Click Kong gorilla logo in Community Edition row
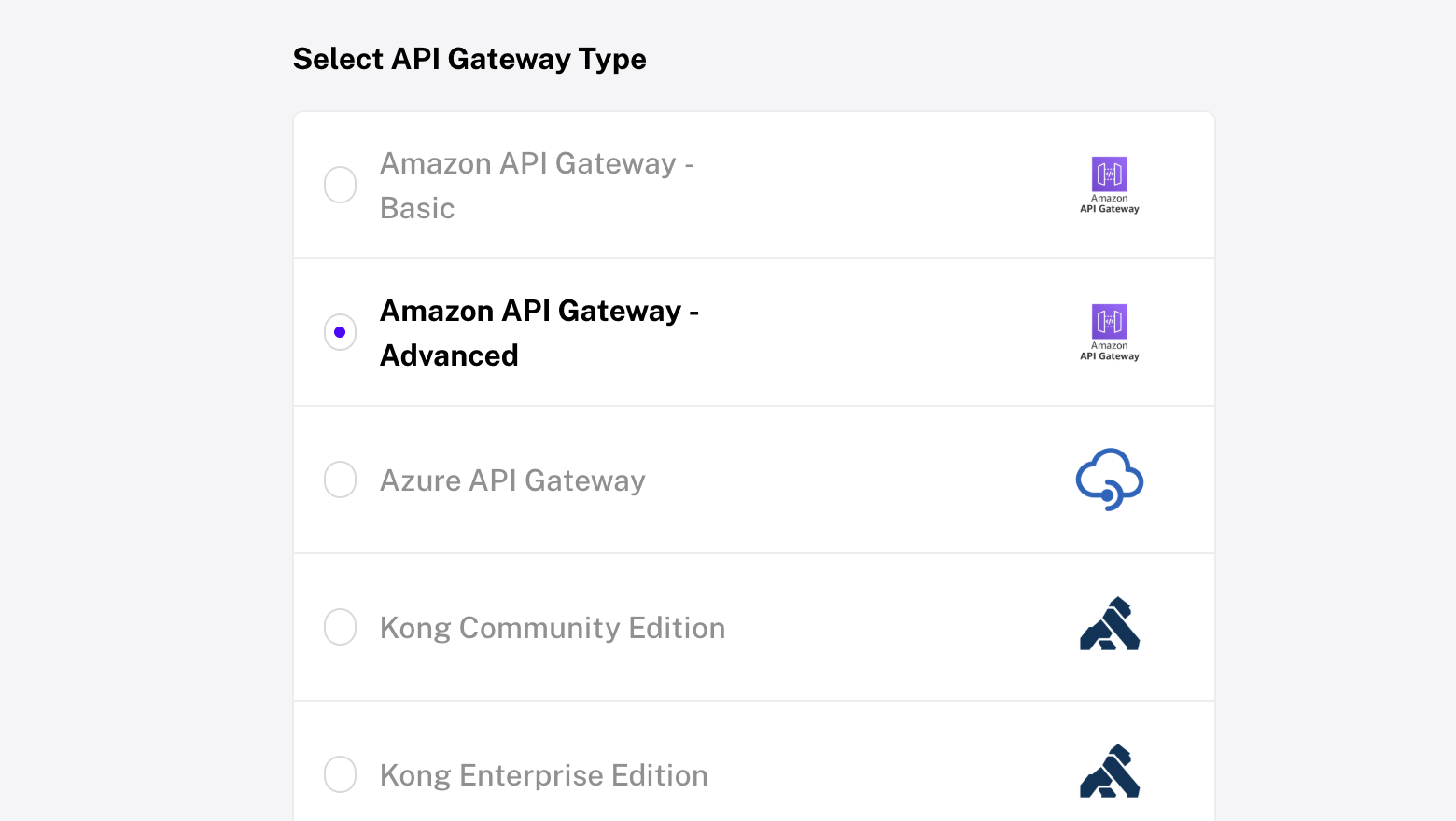The height and width of the screenshot is (821, 1456). (x=1109, y=625)
